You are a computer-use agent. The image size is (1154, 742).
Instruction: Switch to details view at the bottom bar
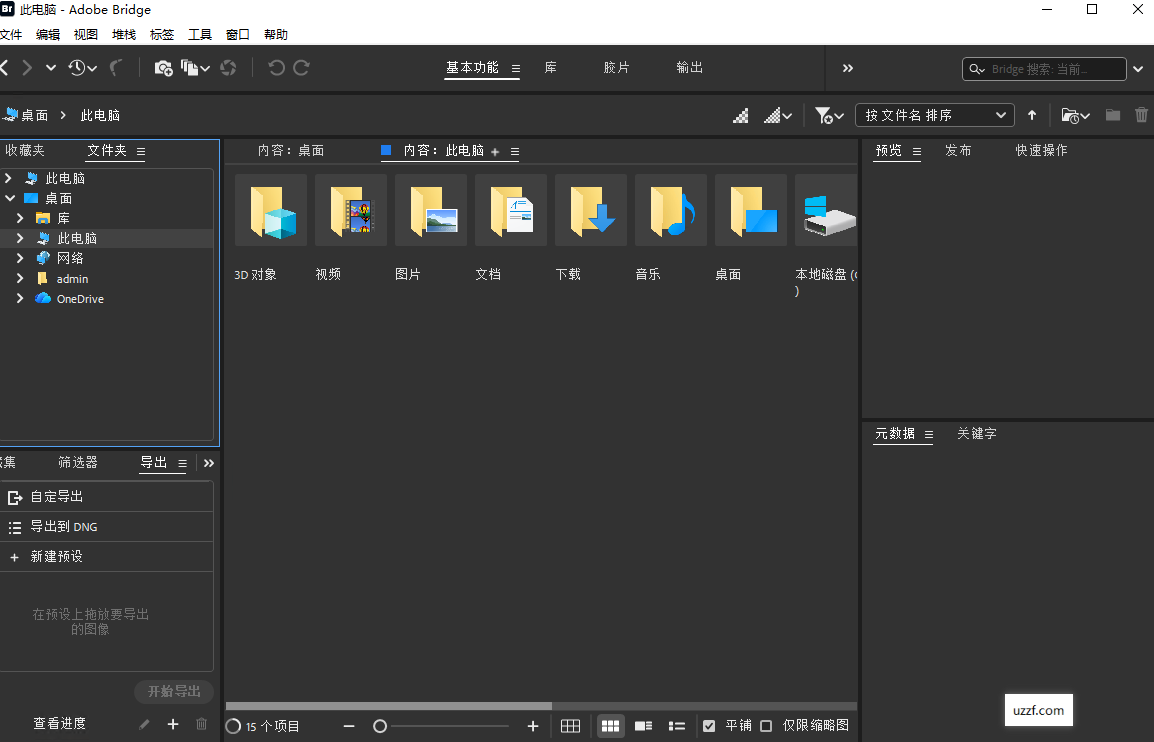[x=643, y=726]
